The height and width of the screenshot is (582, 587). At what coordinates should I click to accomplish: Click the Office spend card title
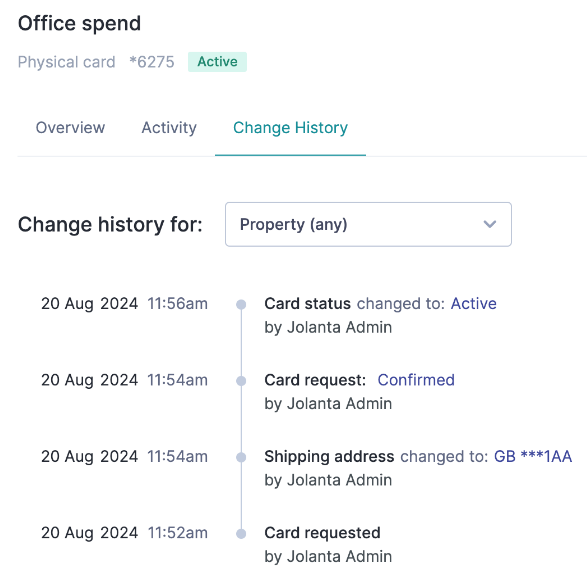(x=79, y=24)
